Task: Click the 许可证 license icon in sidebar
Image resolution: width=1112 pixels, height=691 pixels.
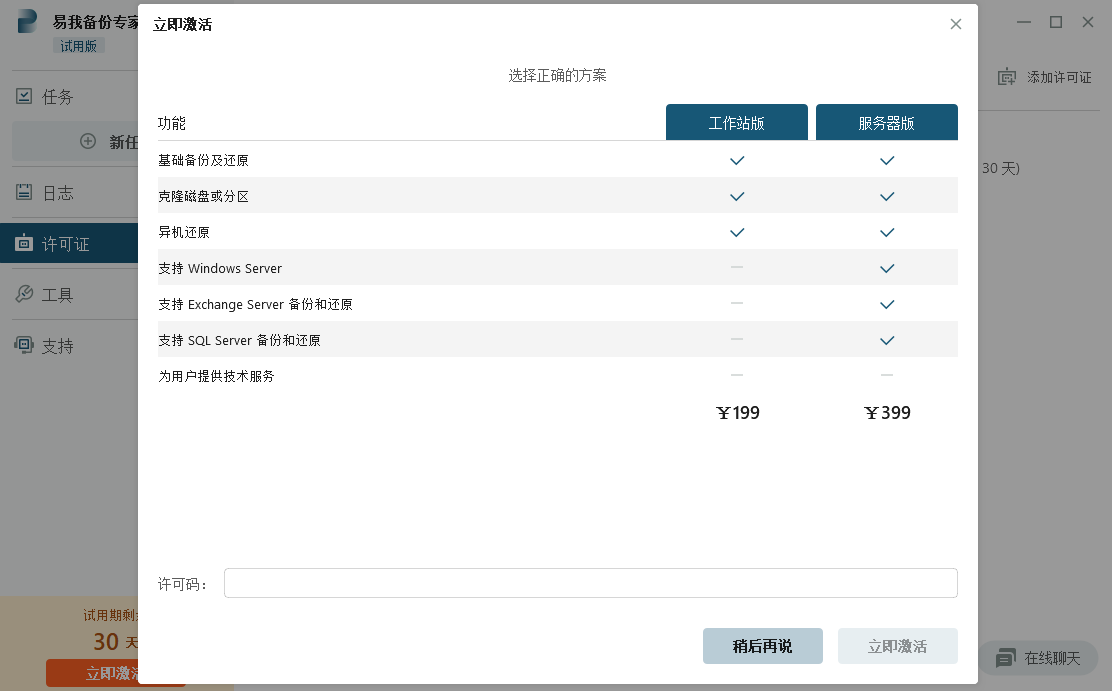Action: (x=24, y=244)
